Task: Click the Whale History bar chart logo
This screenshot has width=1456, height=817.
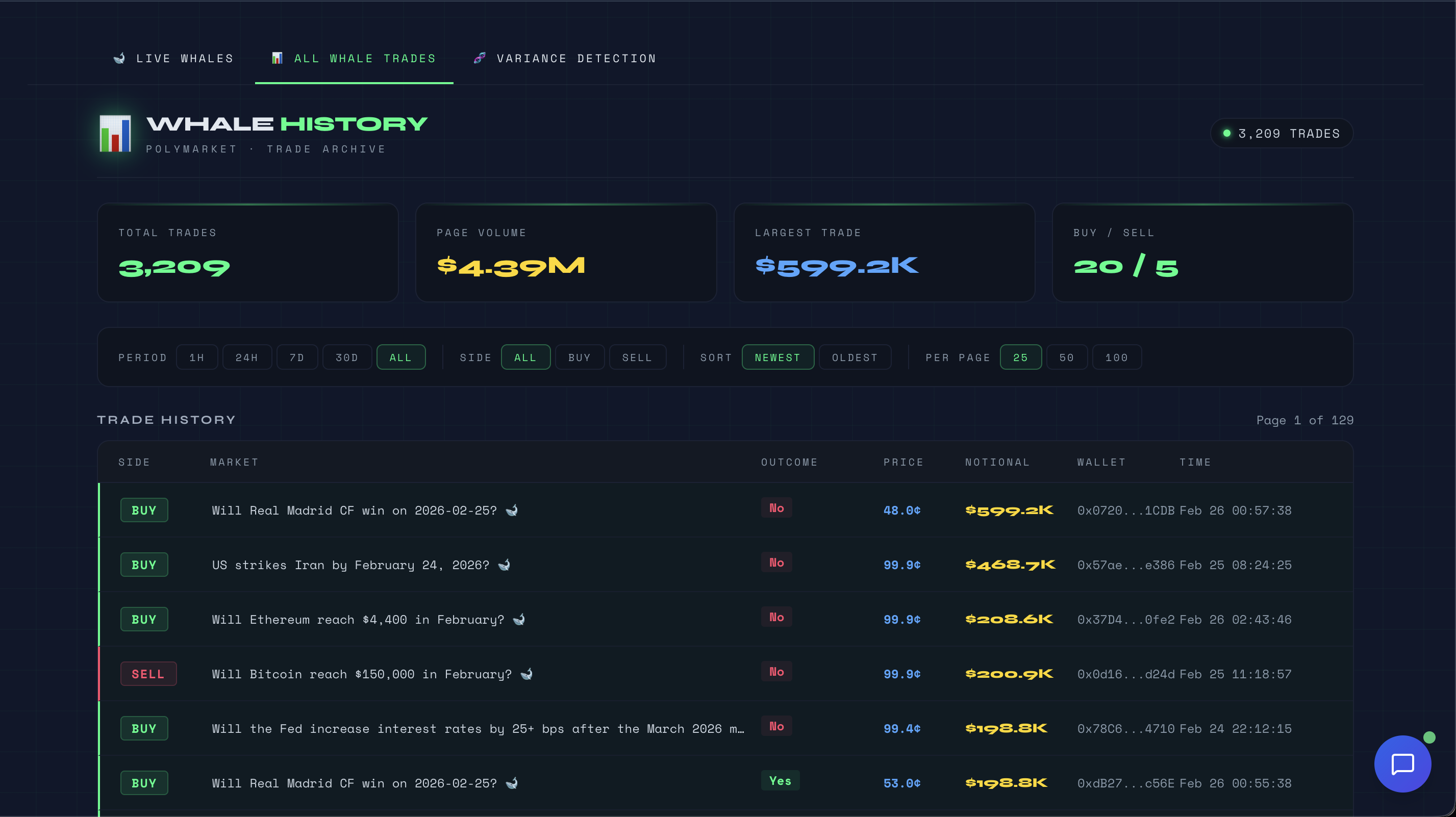Action: 115,134
